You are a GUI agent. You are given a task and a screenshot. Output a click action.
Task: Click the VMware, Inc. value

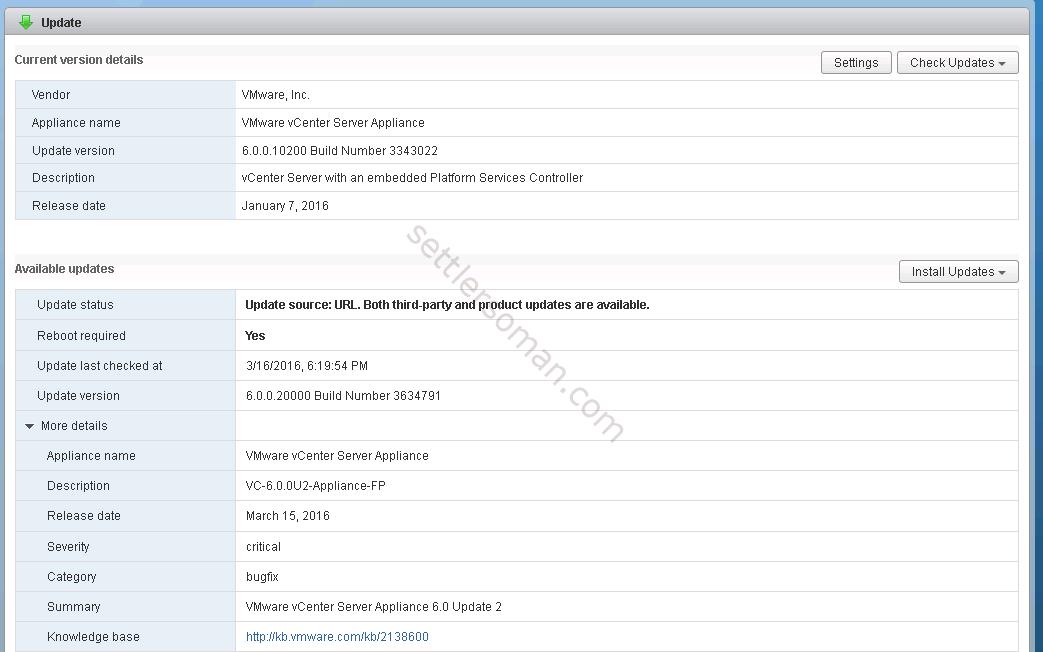pos(275,94)
